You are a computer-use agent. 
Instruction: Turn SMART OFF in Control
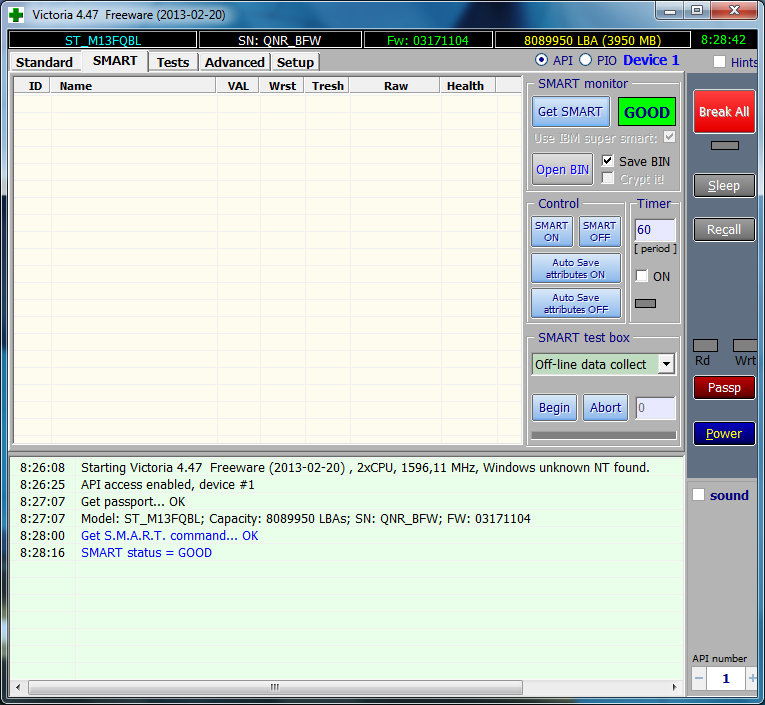600,232
